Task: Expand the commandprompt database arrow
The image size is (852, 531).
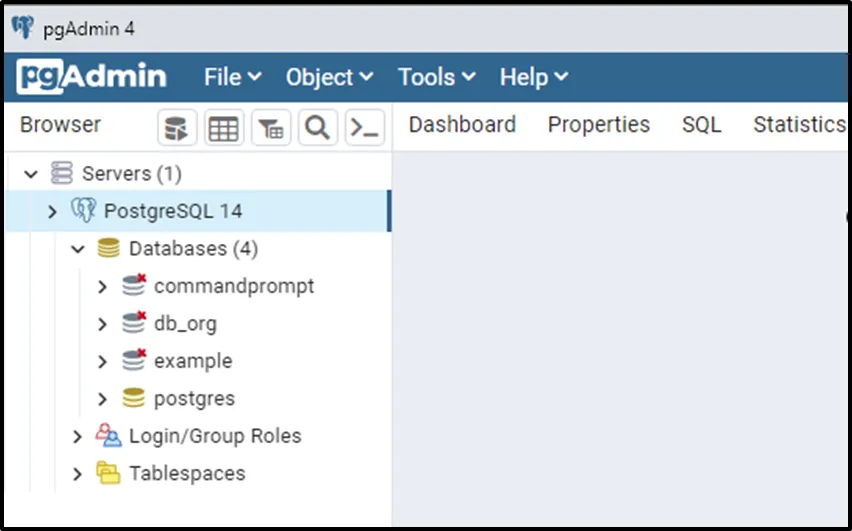Action: pos(102,287)
